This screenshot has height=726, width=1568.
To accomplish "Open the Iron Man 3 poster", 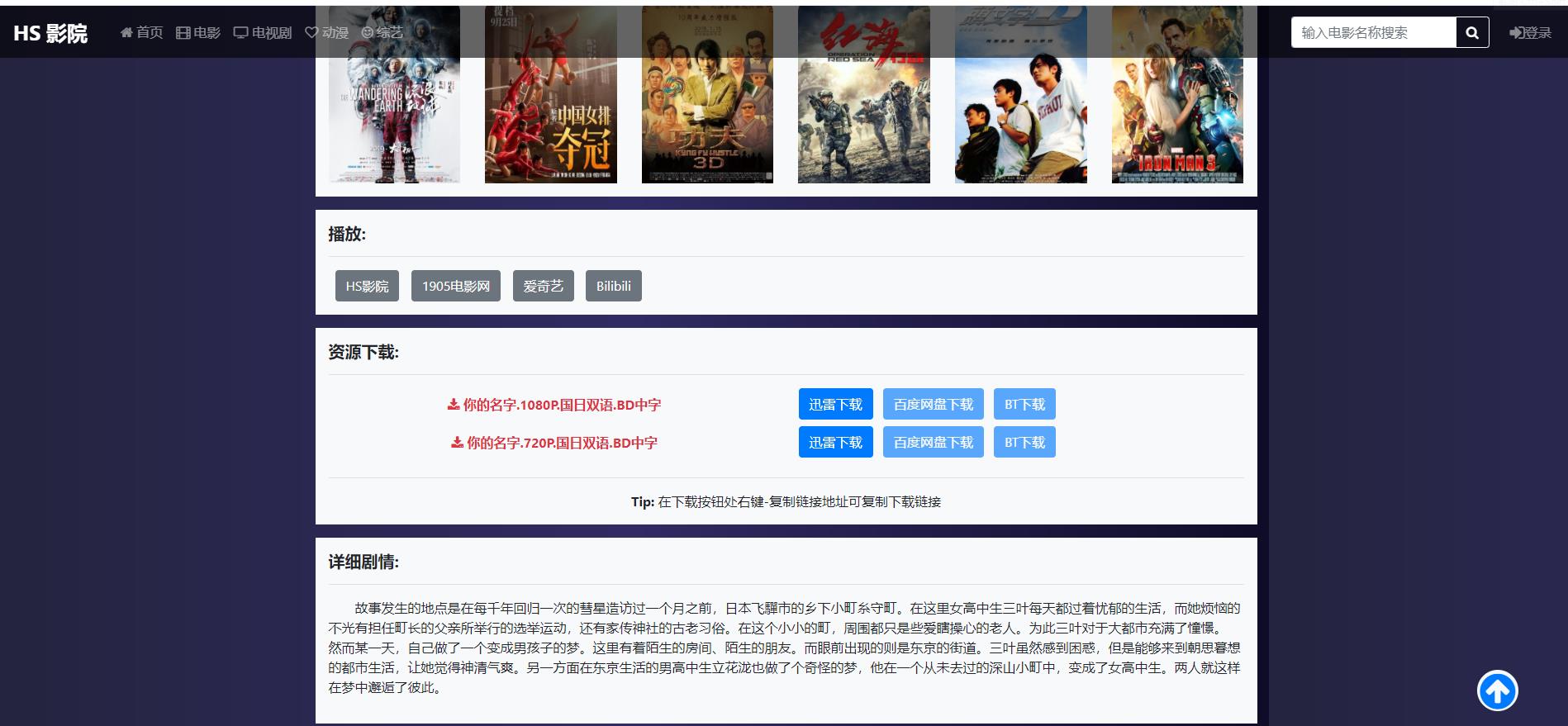I will pyautogui.click(x=1177, y=94).
